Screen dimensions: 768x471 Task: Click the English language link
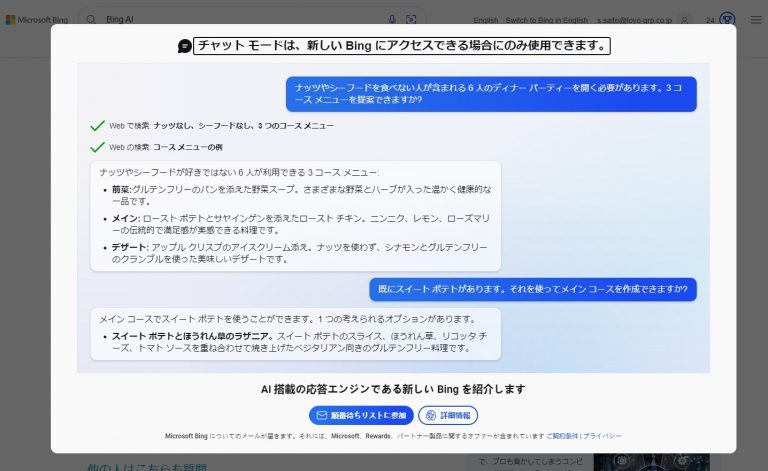[x=485, y=20]
